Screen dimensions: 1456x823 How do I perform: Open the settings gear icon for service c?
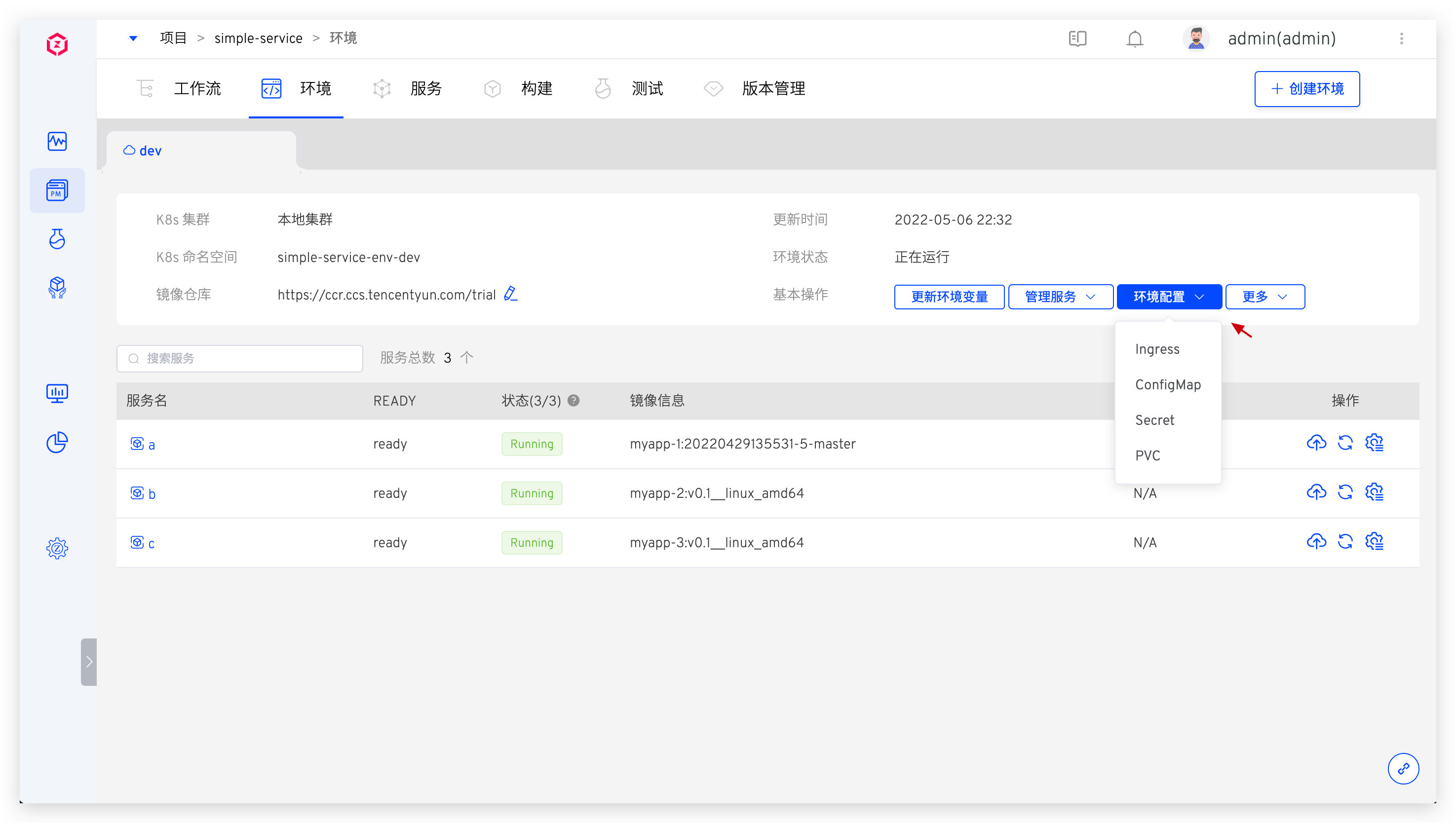click(x=1374, y=541)
